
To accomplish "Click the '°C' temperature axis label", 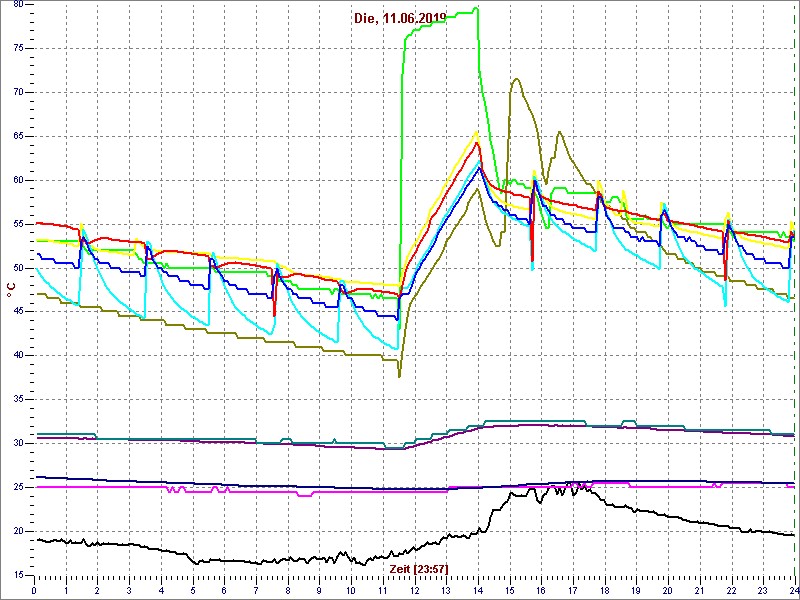I will 11,291.
